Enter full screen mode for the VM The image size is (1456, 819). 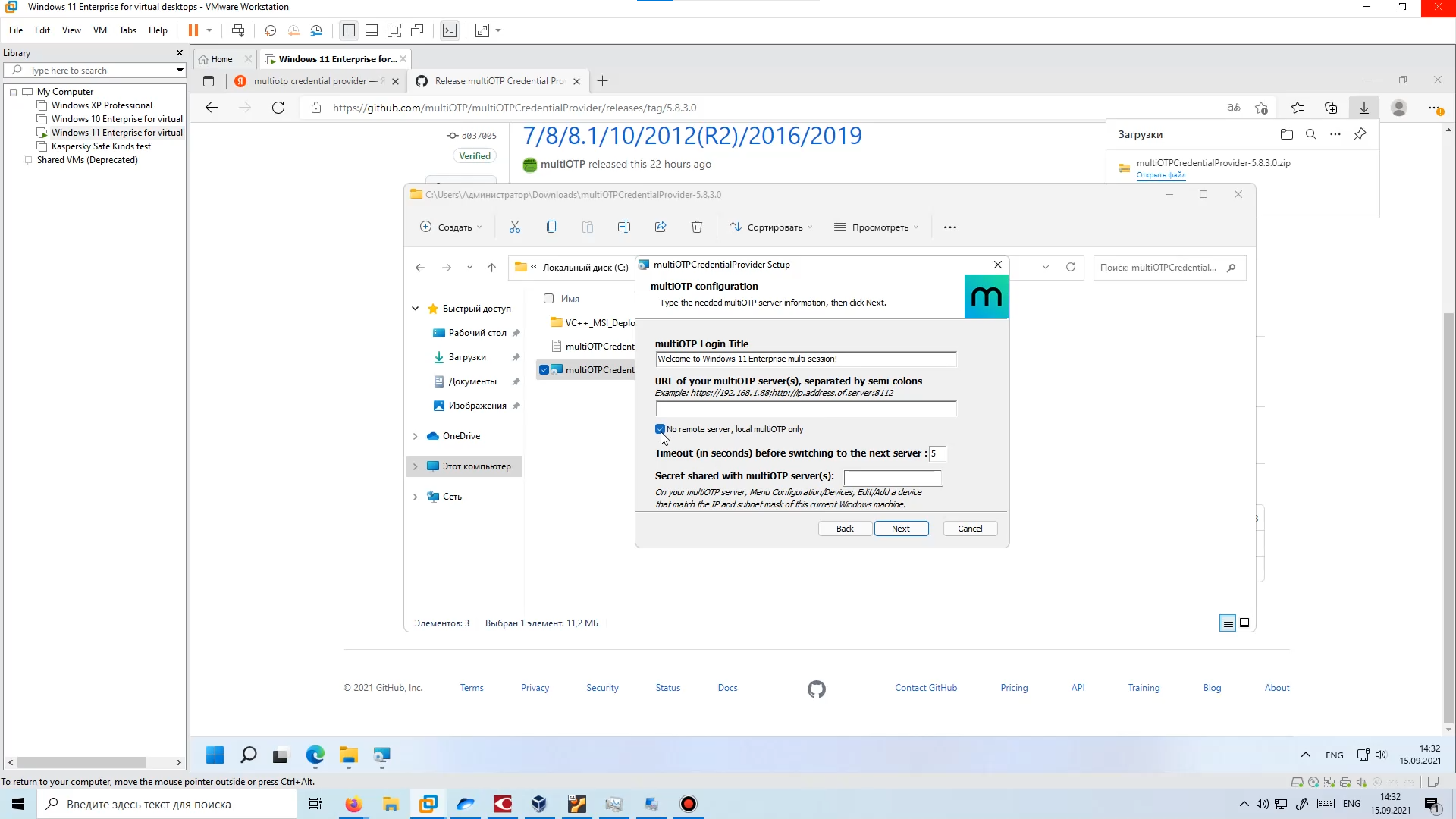482,30
